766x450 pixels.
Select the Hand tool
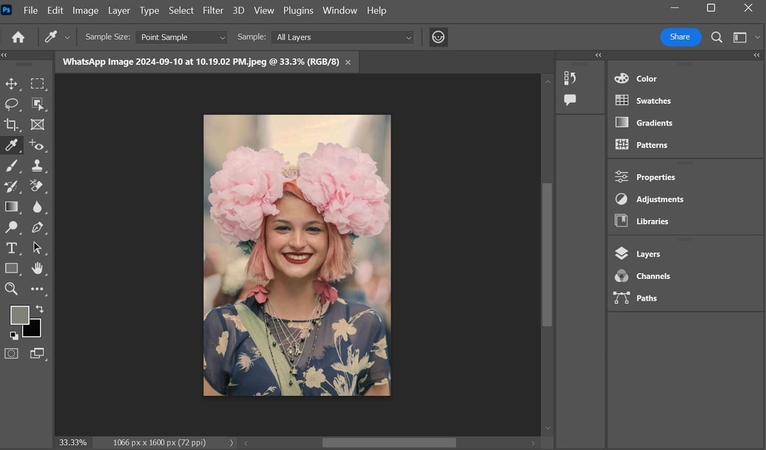click(x=37, y=268)
